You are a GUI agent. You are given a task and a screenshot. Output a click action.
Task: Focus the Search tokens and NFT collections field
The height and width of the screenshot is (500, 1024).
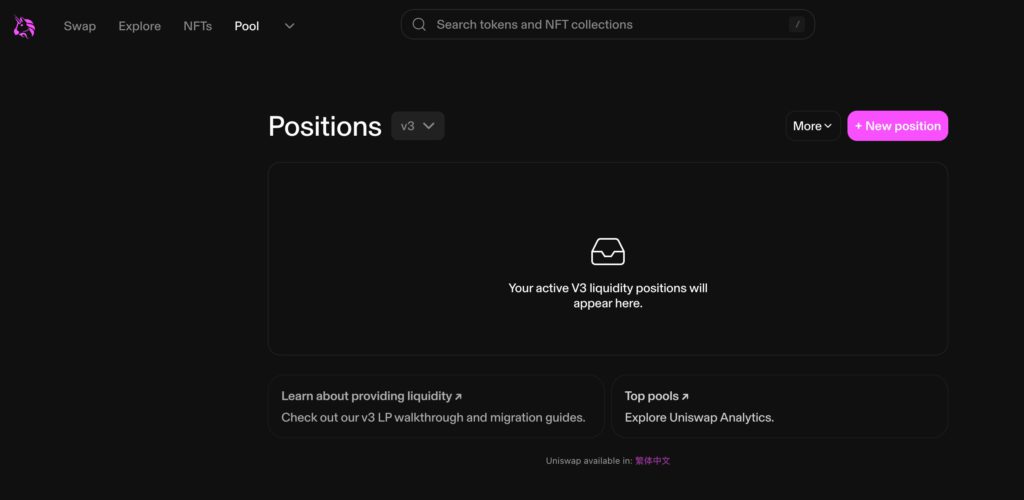(x=607, y=25)
